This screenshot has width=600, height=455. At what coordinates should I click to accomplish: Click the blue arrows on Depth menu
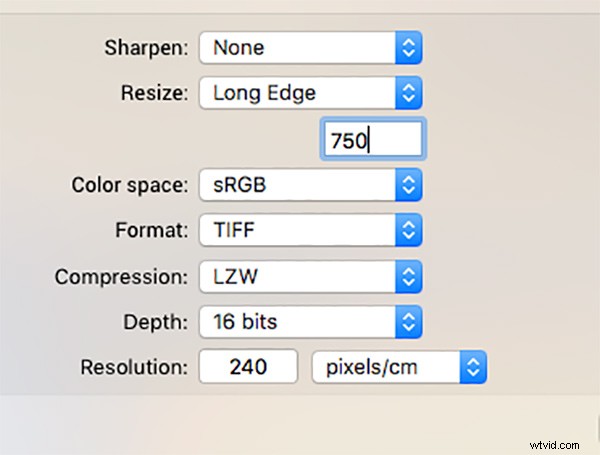pos(406,322)
